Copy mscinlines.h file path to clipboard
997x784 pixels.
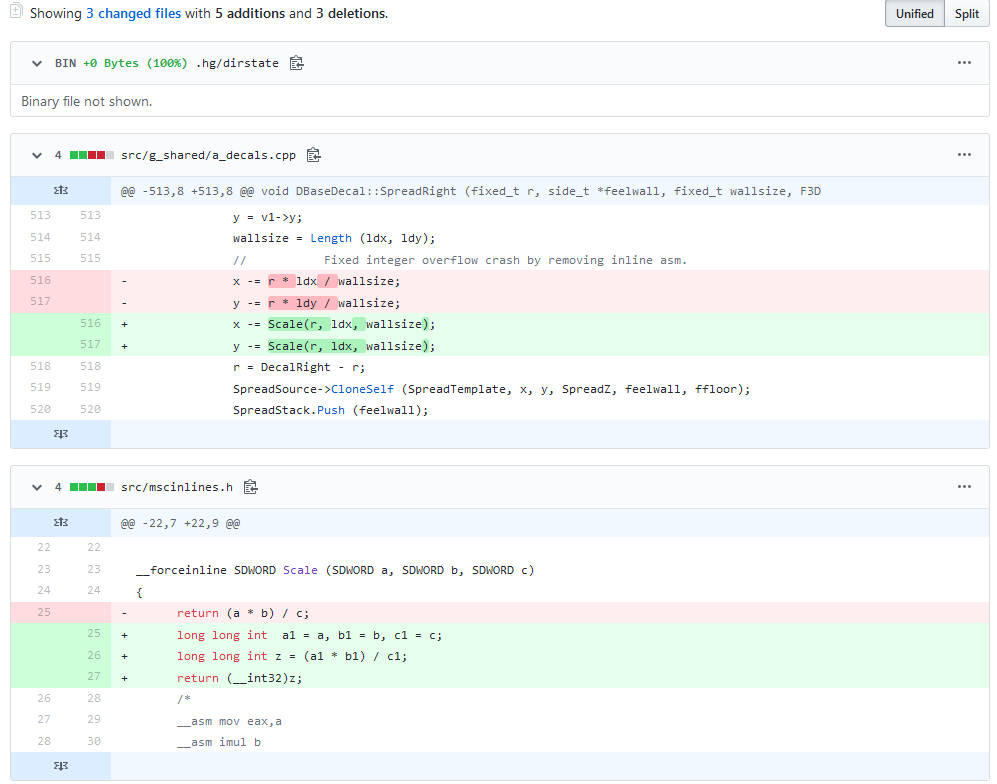click(251, 487)
